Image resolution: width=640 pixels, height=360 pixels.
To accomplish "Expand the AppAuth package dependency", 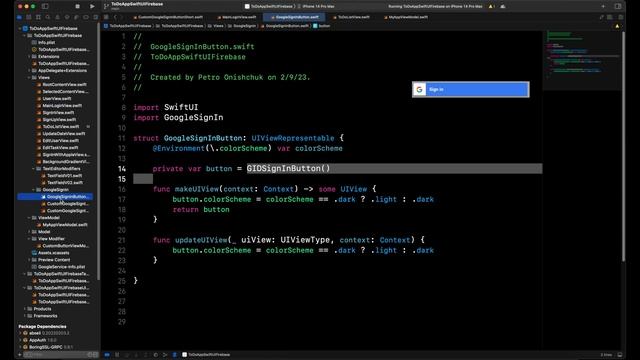I will [x=20, y=340].
